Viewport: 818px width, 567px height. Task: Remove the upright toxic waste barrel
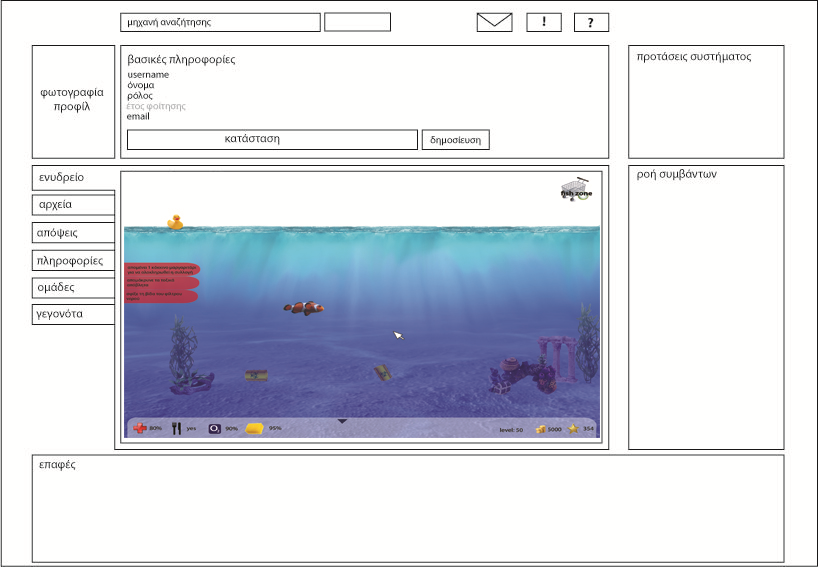pos(256,376)
